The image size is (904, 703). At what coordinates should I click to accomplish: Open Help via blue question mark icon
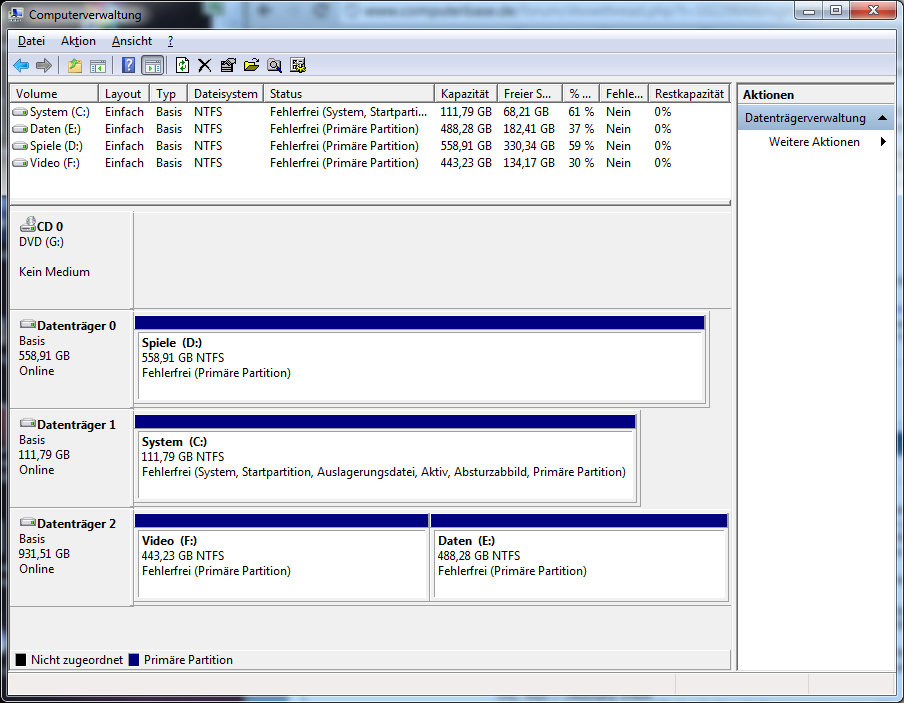click(129, 65)
